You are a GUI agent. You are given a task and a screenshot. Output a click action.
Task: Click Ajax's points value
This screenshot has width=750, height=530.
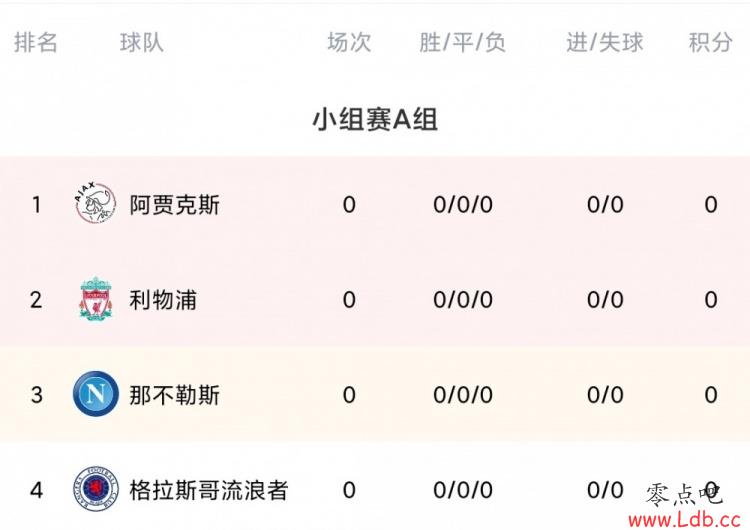tap(711, 205)
